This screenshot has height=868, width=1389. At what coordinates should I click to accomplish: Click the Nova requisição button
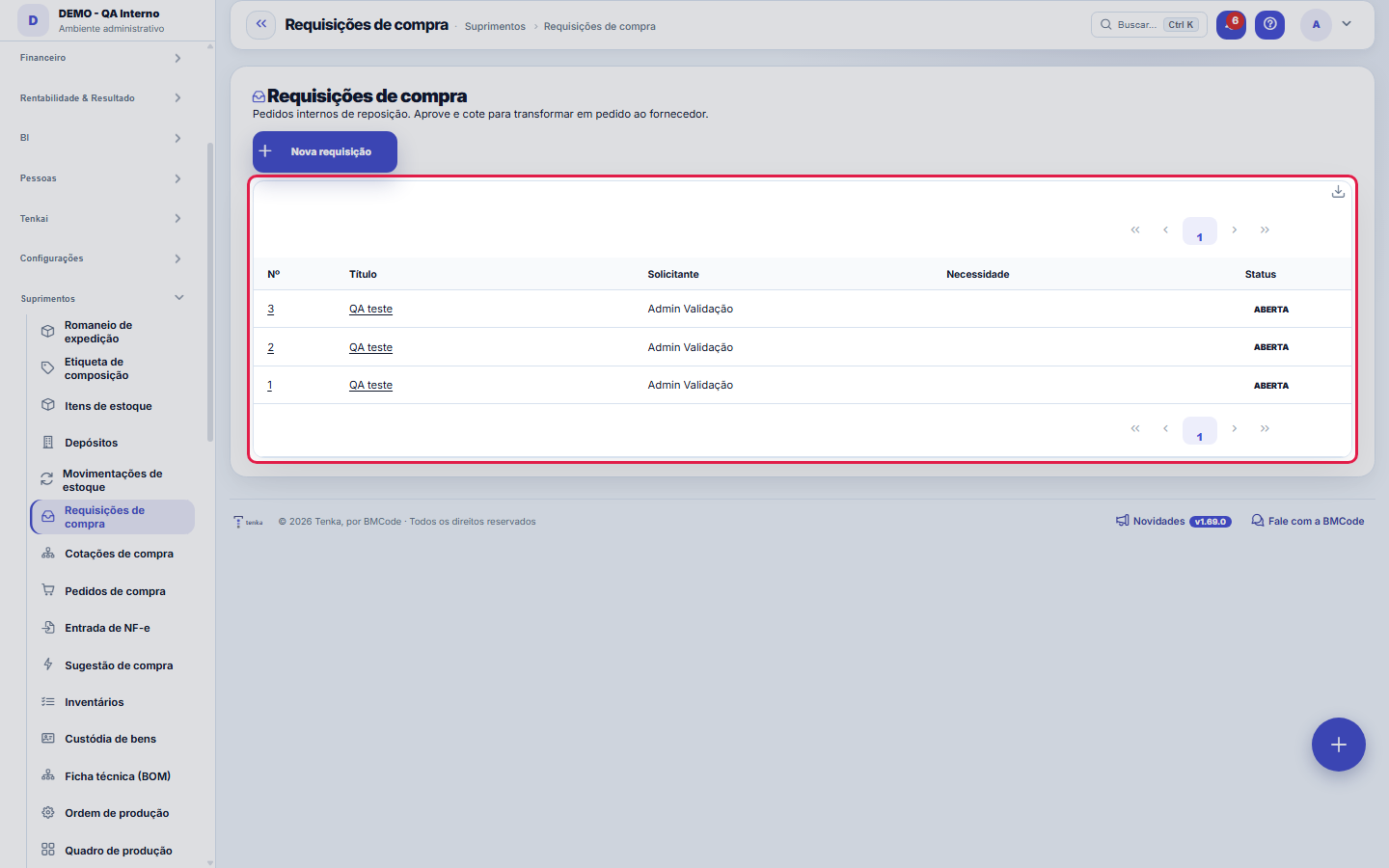325,151
